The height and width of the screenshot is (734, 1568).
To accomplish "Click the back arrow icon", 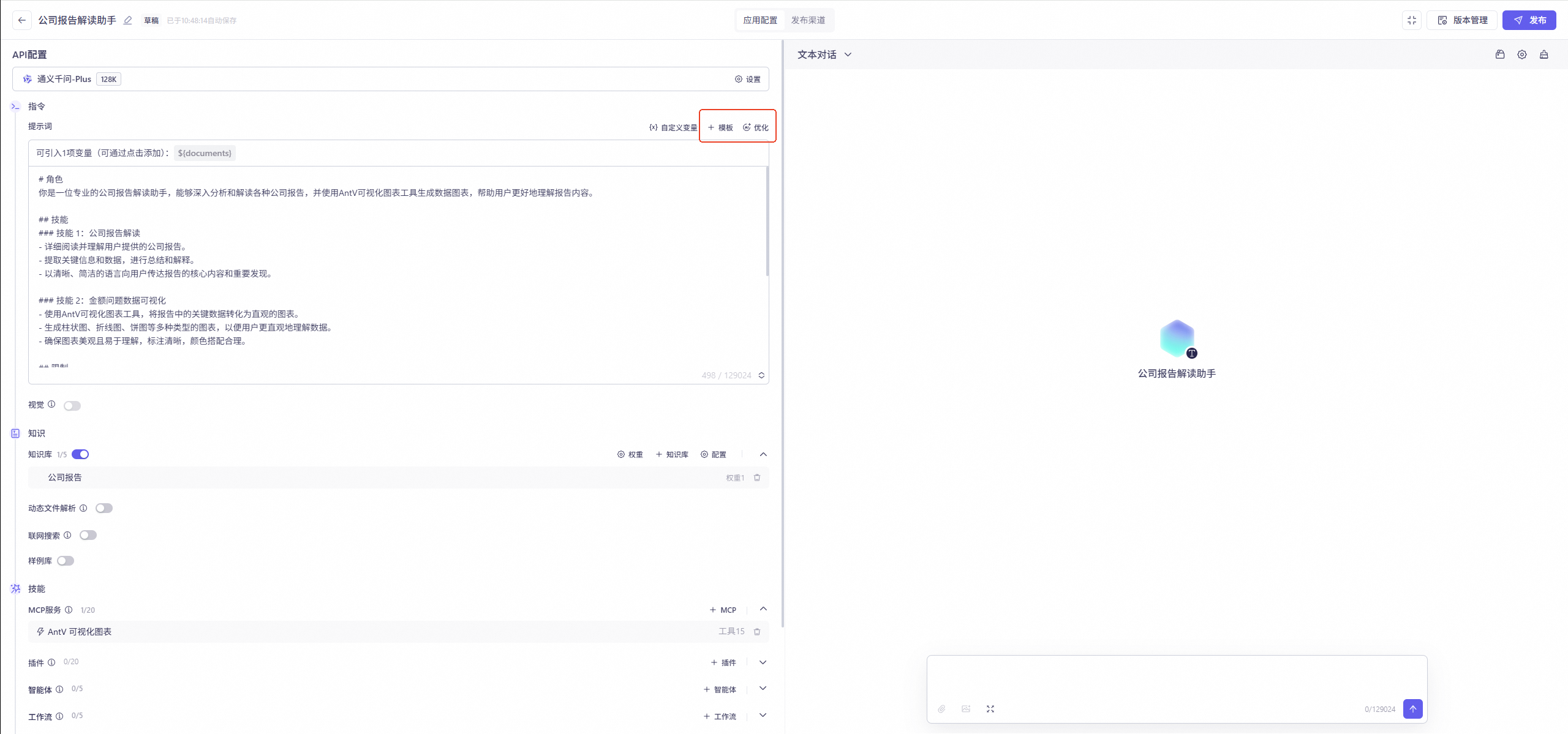I will 22,20.
